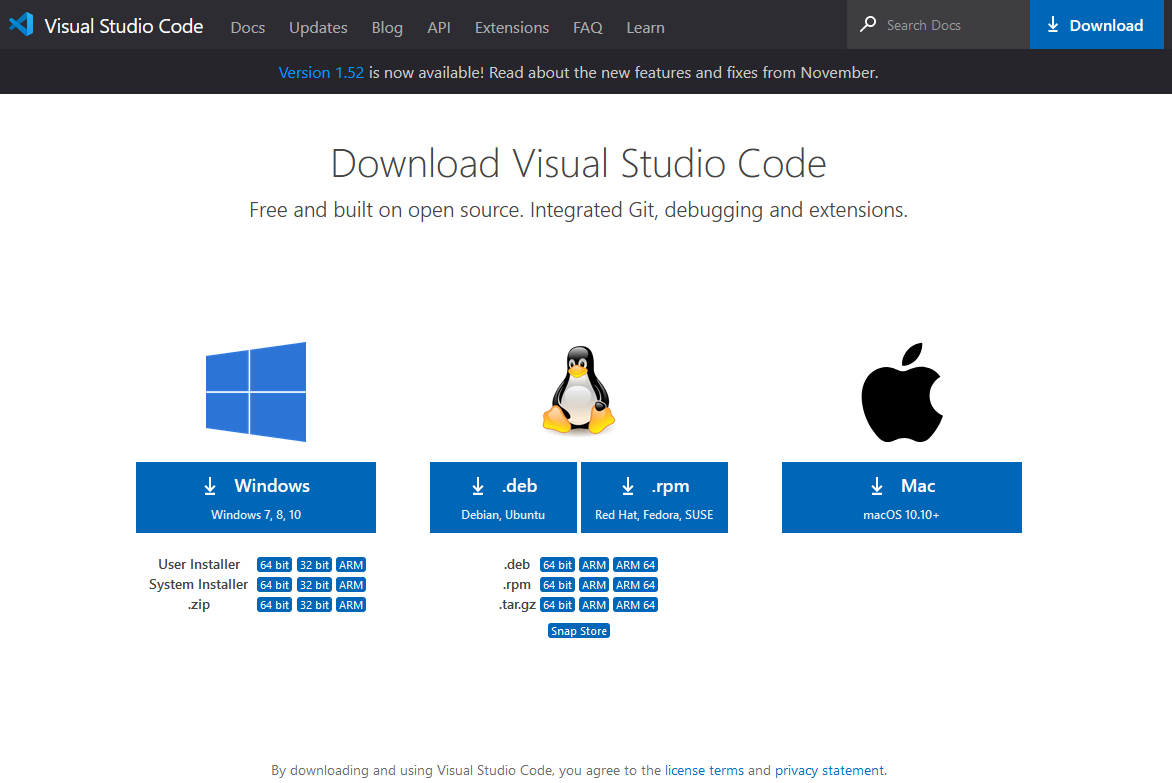Screen dimensions: 1172x783
Task: Click the Windows '.zip' row label
Action: (199, 605)
